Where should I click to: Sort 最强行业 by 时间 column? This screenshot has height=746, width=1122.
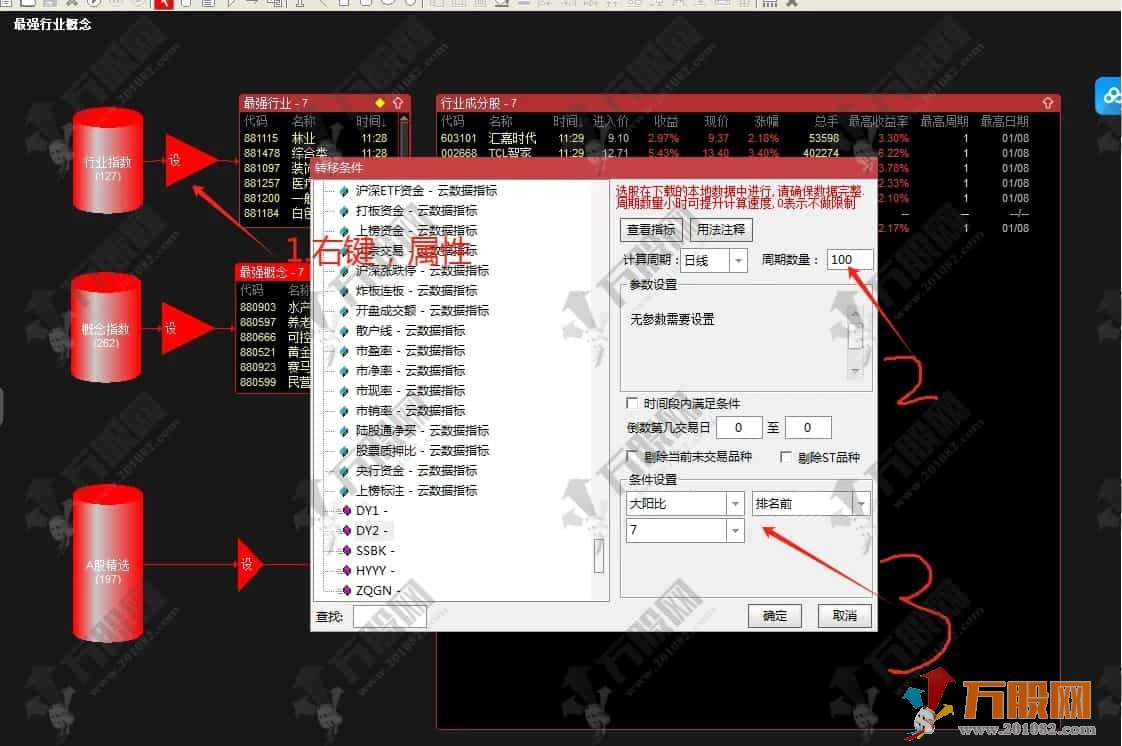[370, 122]
